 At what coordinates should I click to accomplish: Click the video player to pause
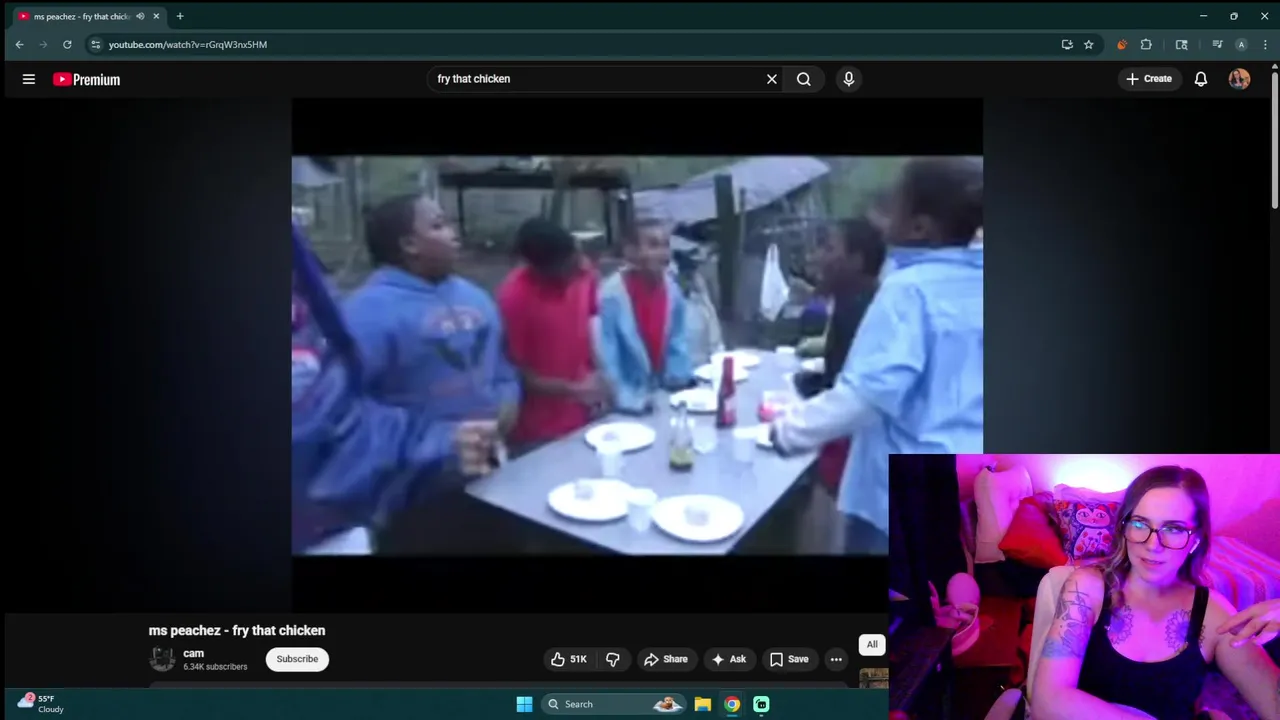(637, 355)
